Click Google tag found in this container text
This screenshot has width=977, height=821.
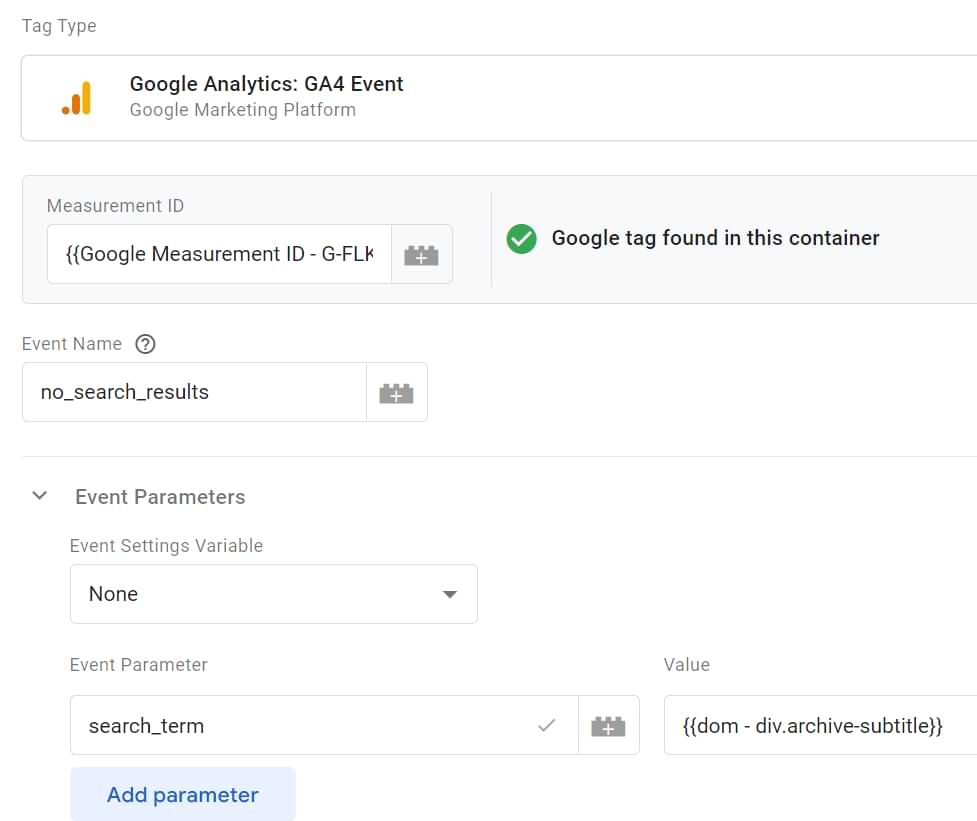715,238
